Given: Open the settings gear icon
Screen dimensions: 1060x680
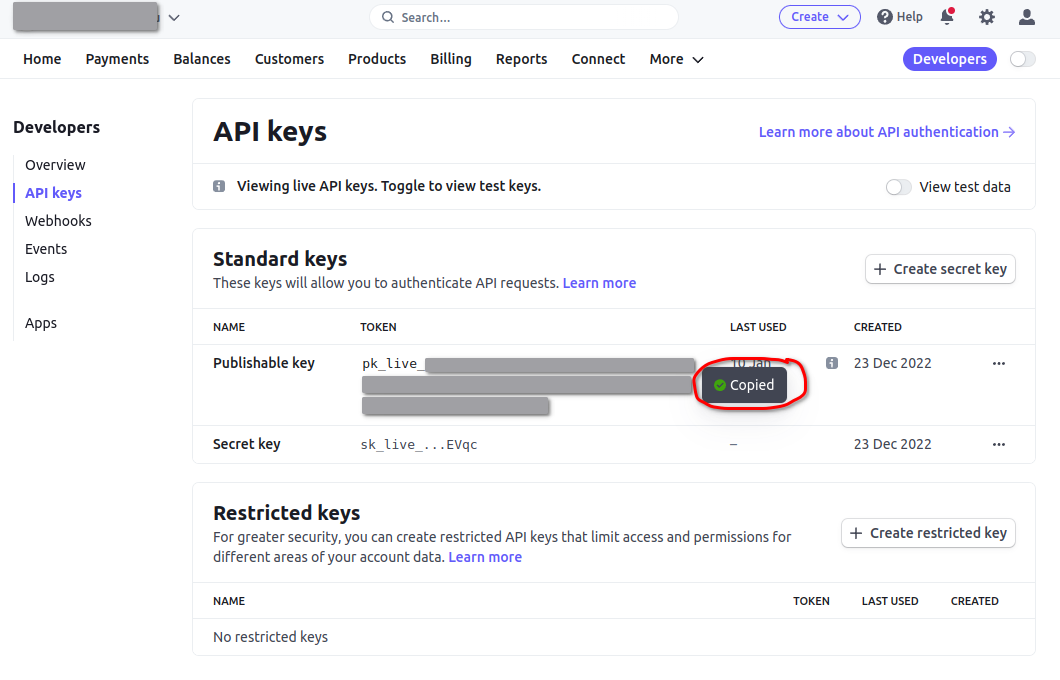Looking at the screenshot, I should pyautogui.click(x=987, y=17).
